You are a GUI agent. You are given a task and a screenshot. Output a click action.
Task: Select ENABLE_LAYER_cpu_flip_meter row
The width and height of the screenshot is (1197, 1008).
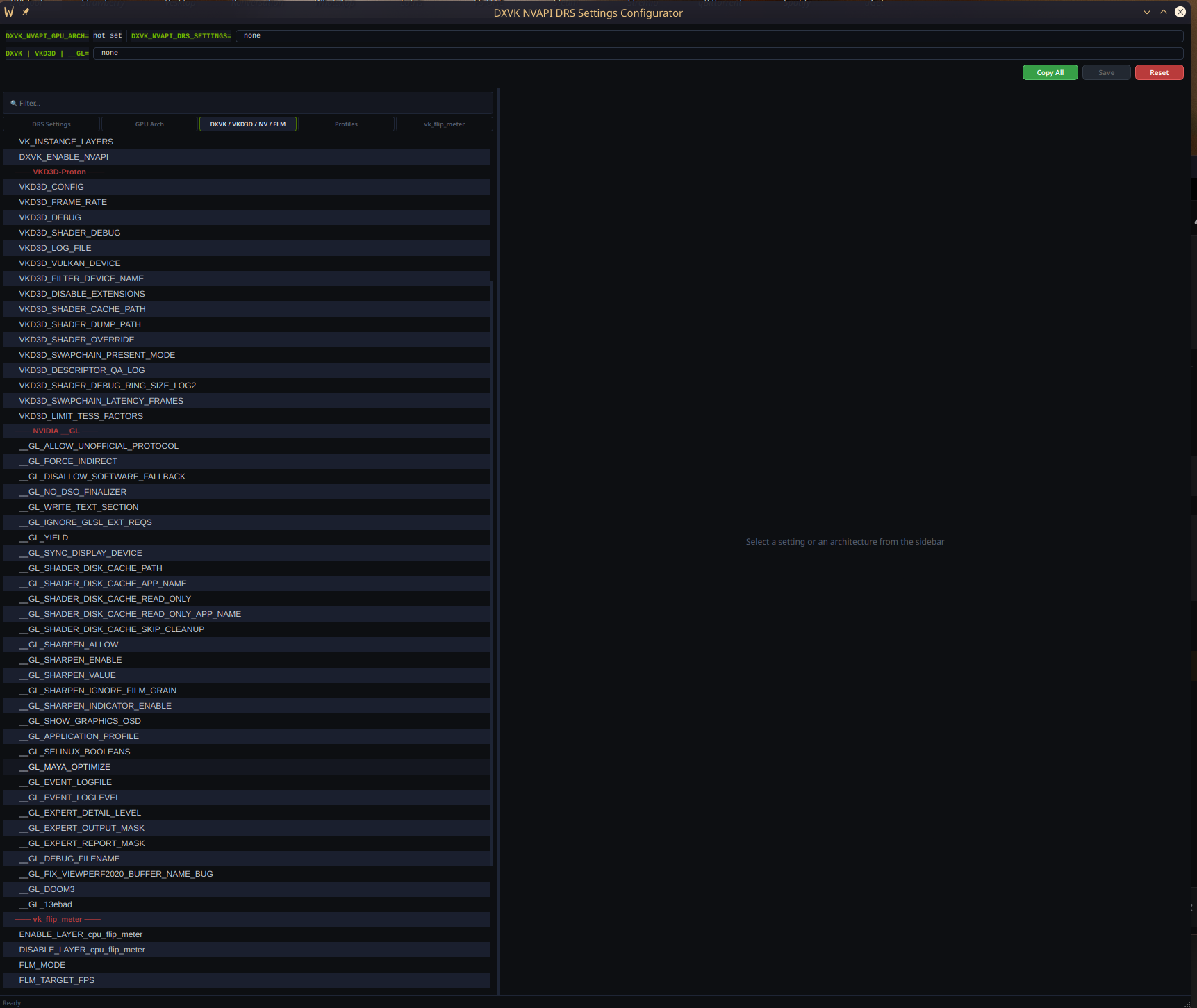(247, 934)
